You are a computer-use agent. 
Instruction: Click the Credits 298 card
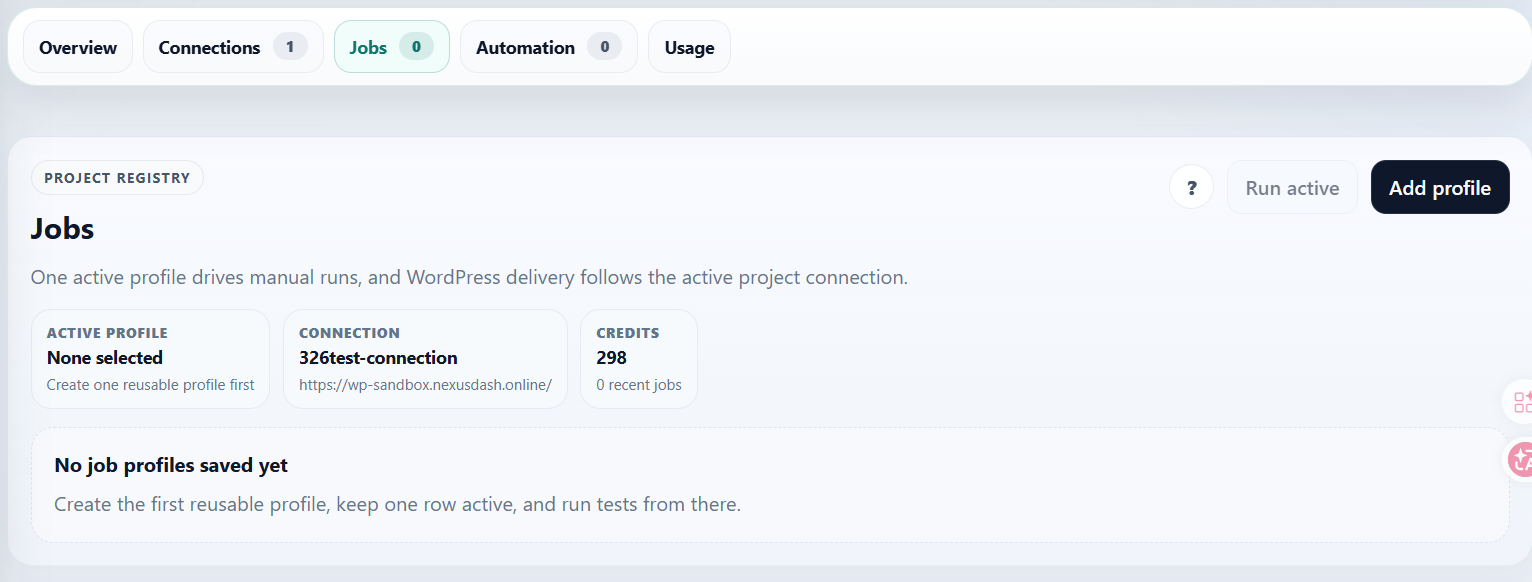pyautogui.click(x=639, y=359)
